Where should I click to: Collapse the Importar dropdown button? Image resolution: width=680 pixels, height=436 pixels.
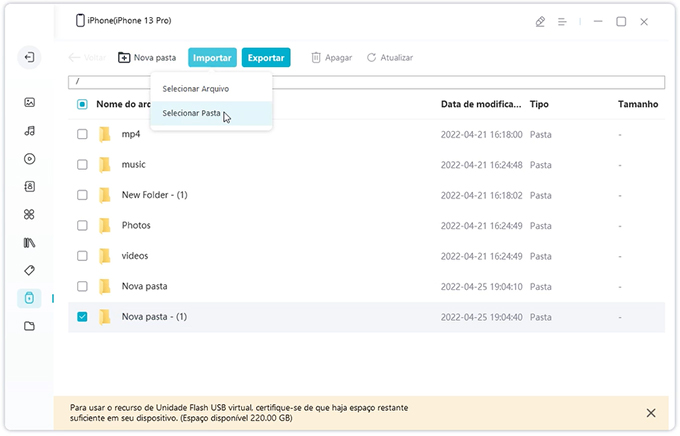pyautogui.click(x=212, y=58)
